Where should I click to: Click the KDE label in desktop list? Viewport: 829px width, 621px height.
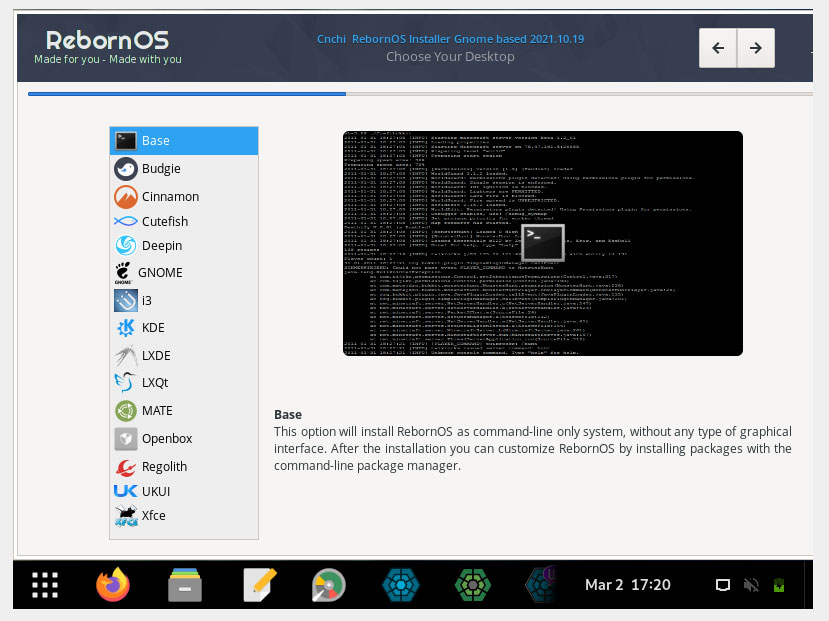(153, 328)
